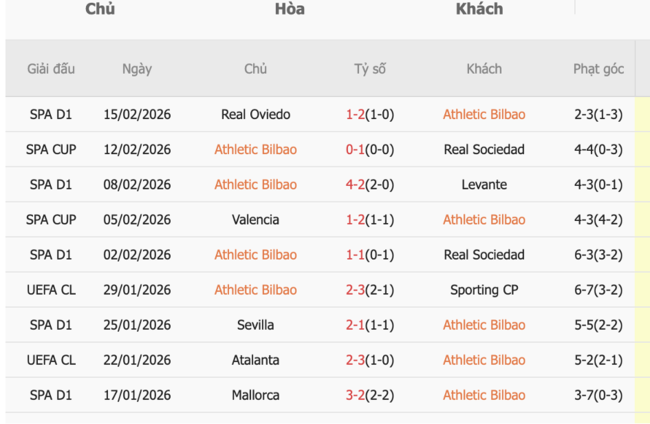Click the 3-2(2-2) score for Mallorca match

pyautogui.click(x=370, y=395)
